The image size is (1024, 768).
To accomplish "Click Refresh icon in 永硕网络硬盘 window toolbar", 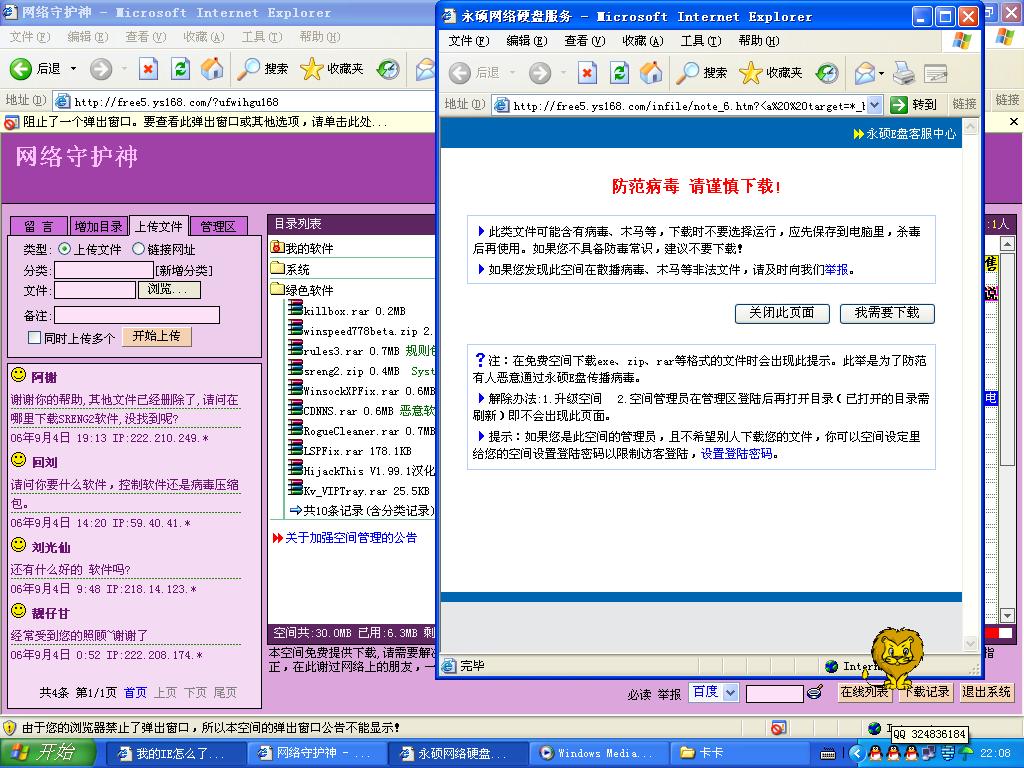I will coord(619,72).
